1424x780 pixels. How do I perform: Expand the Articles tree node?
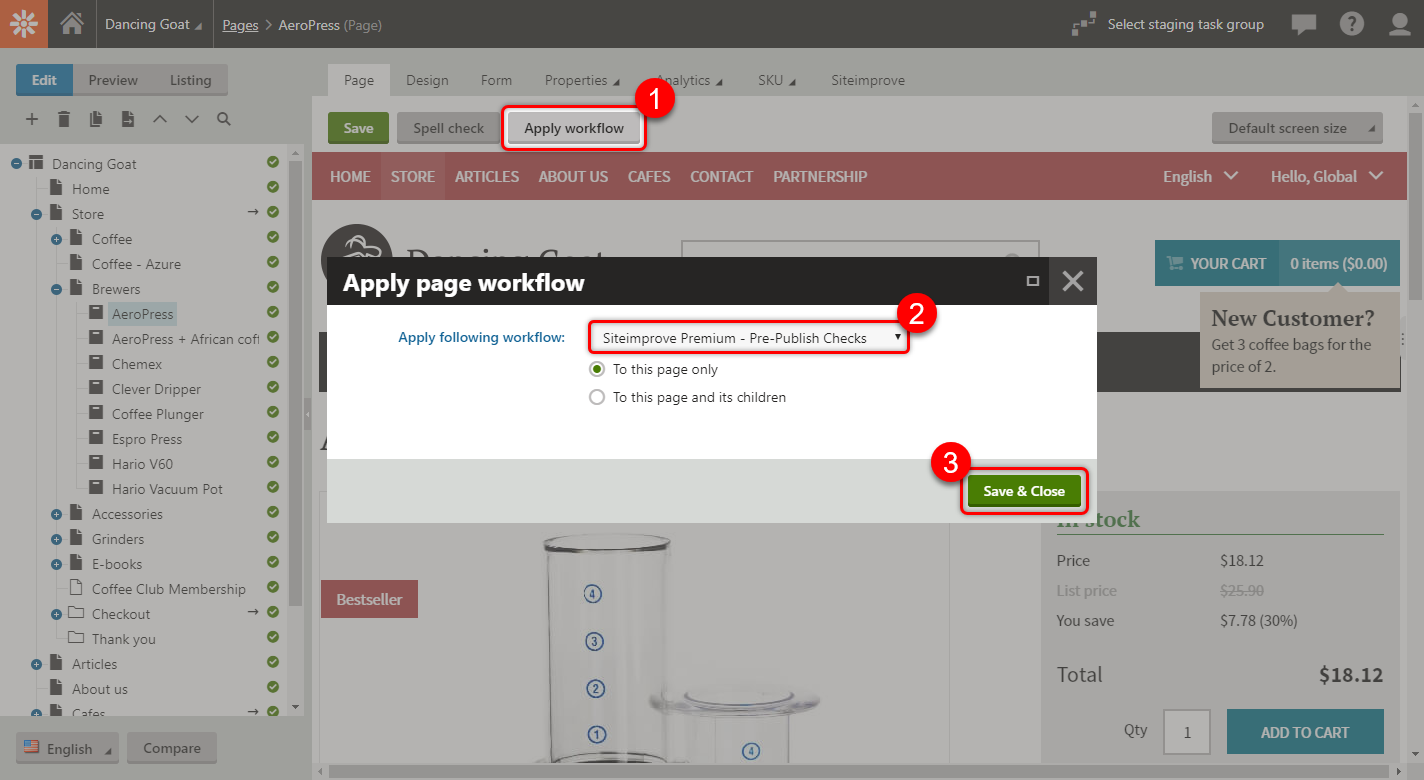point(36,664)
